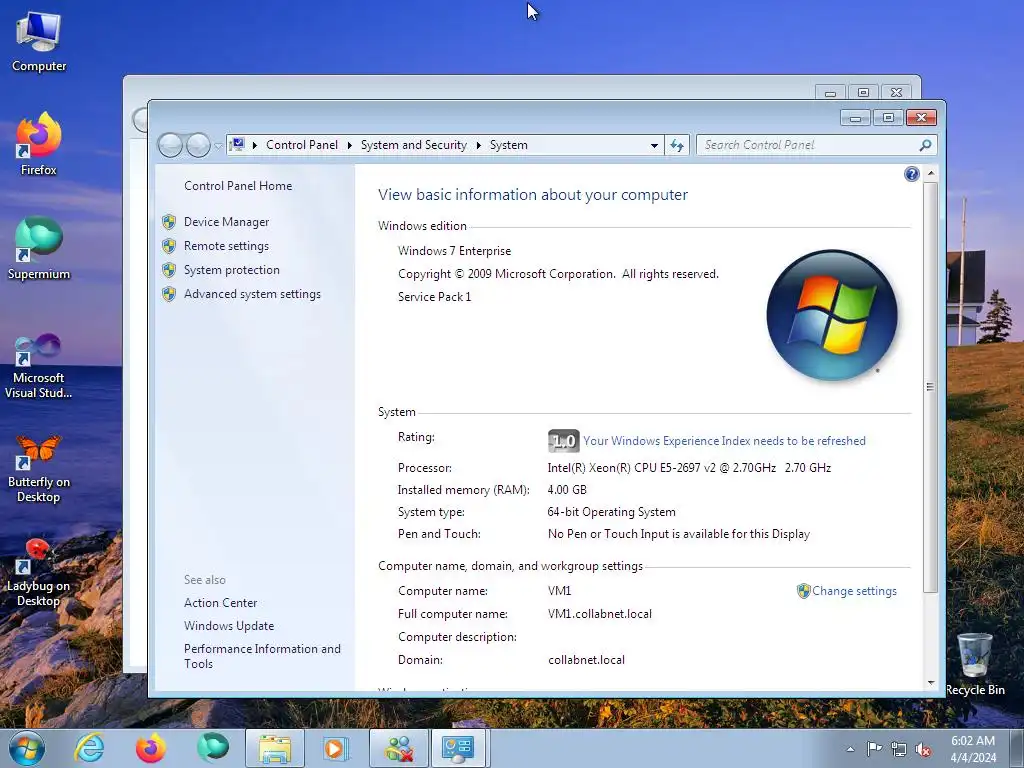The width and height of the screenshot is (1024, 768).
Task: Select the Ladybug on Desktop shortcut
Action: point(39,573)
